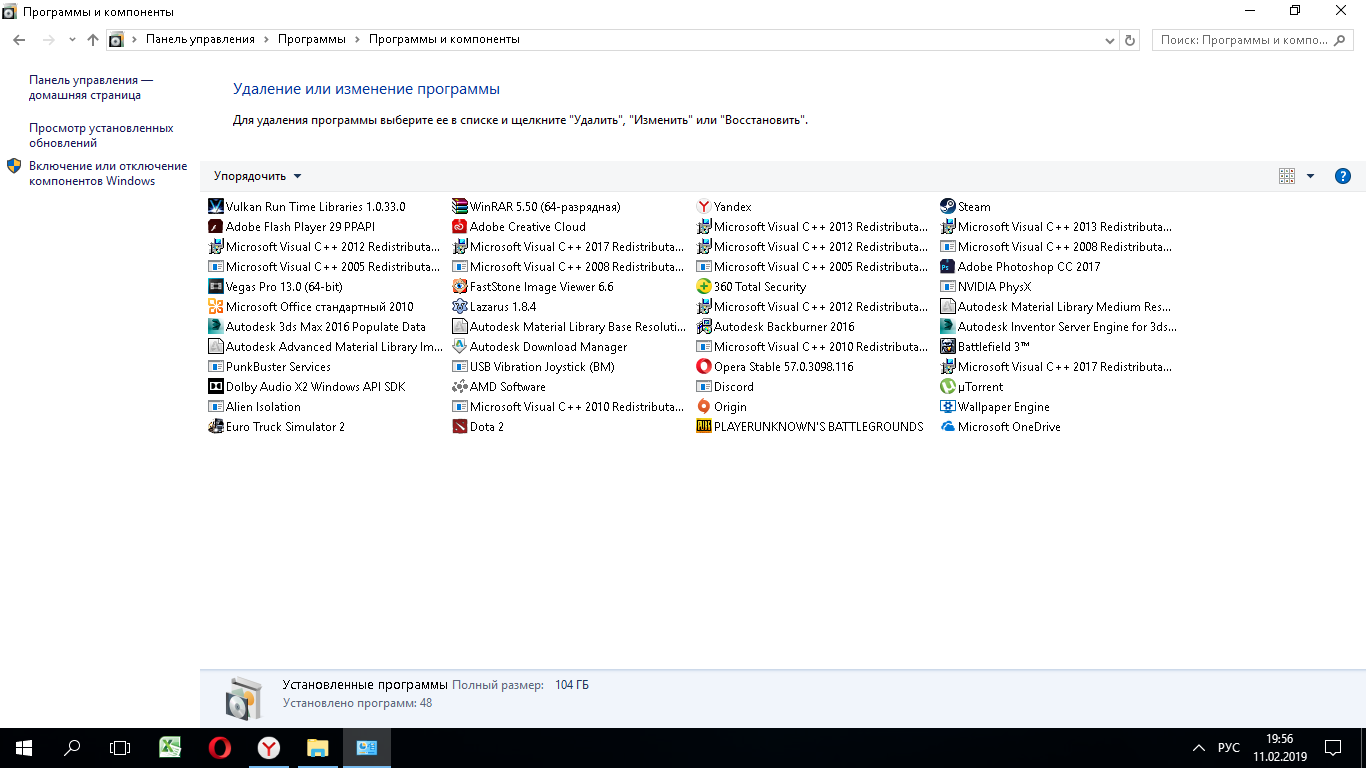Refresh the address bar

[1131, 40]
